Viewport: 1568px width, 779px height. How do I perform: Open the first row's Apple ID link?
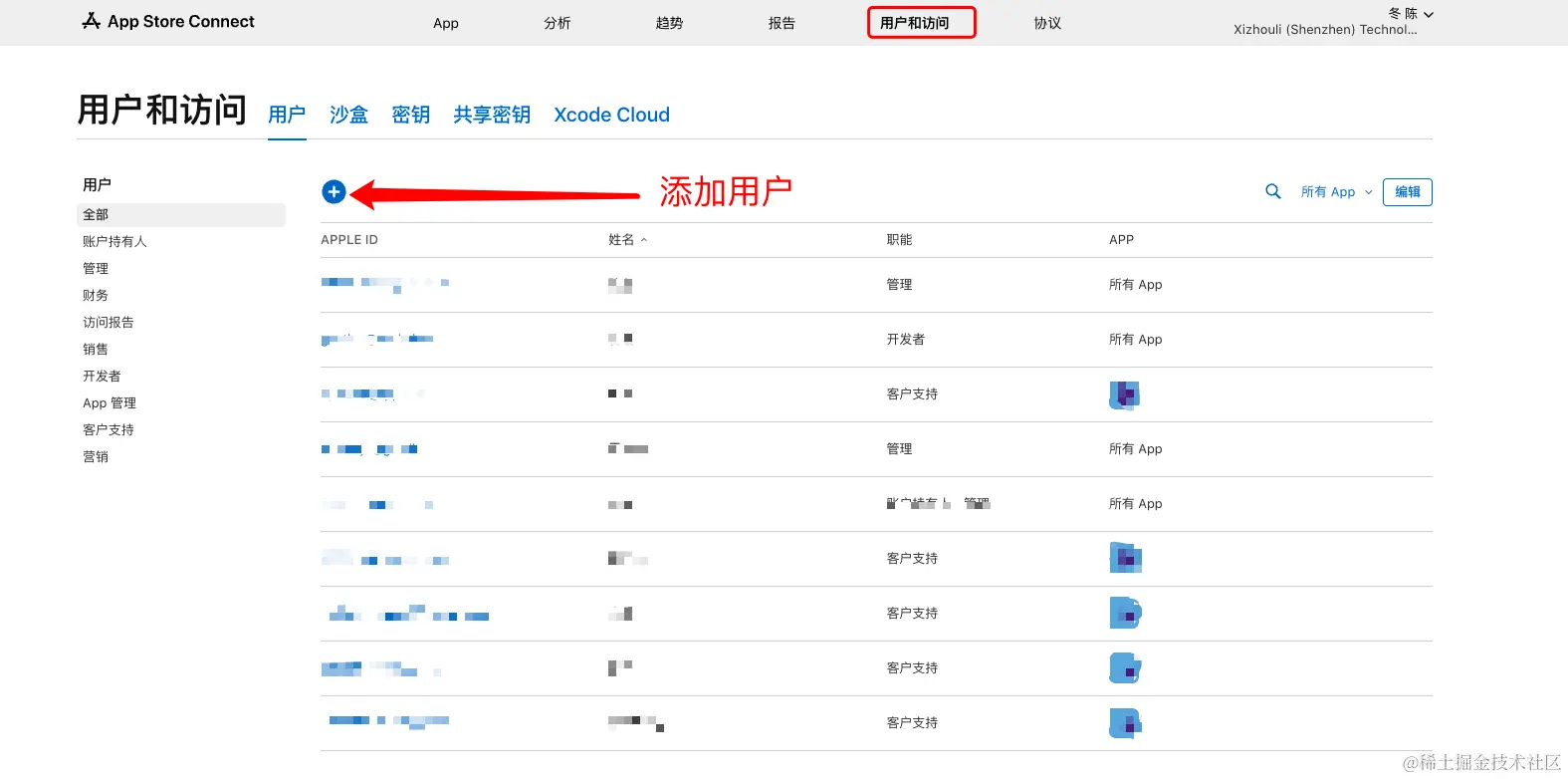(x=385, y=284)
